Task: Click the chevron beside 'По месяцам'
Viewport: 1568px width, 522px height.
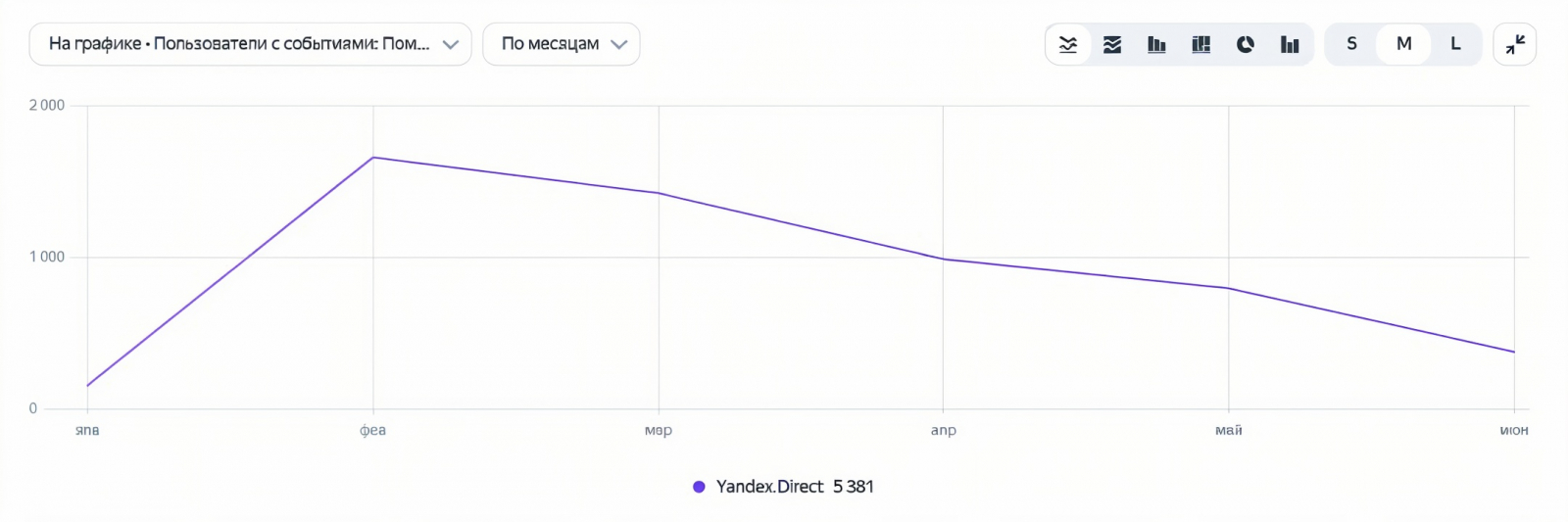Action: tap(618, 44)
